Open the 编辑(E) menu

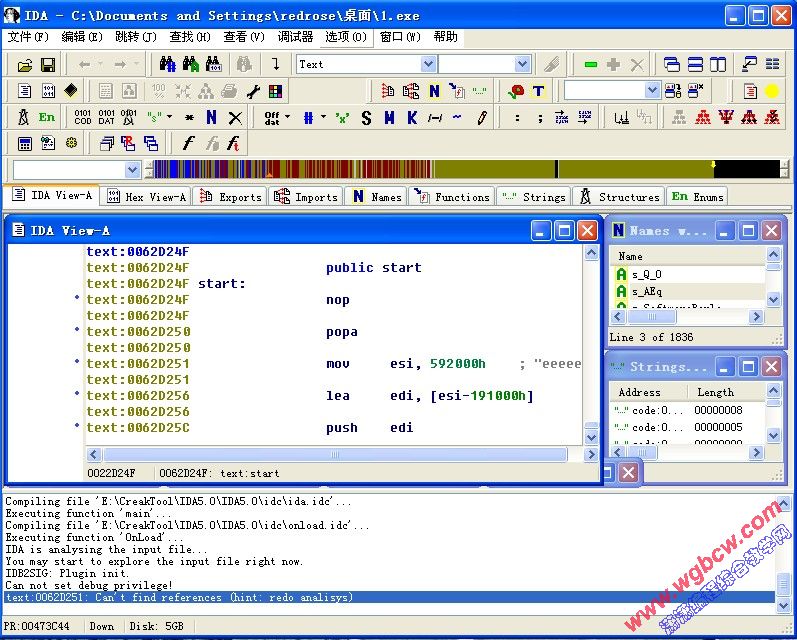[x=82, y=37]
